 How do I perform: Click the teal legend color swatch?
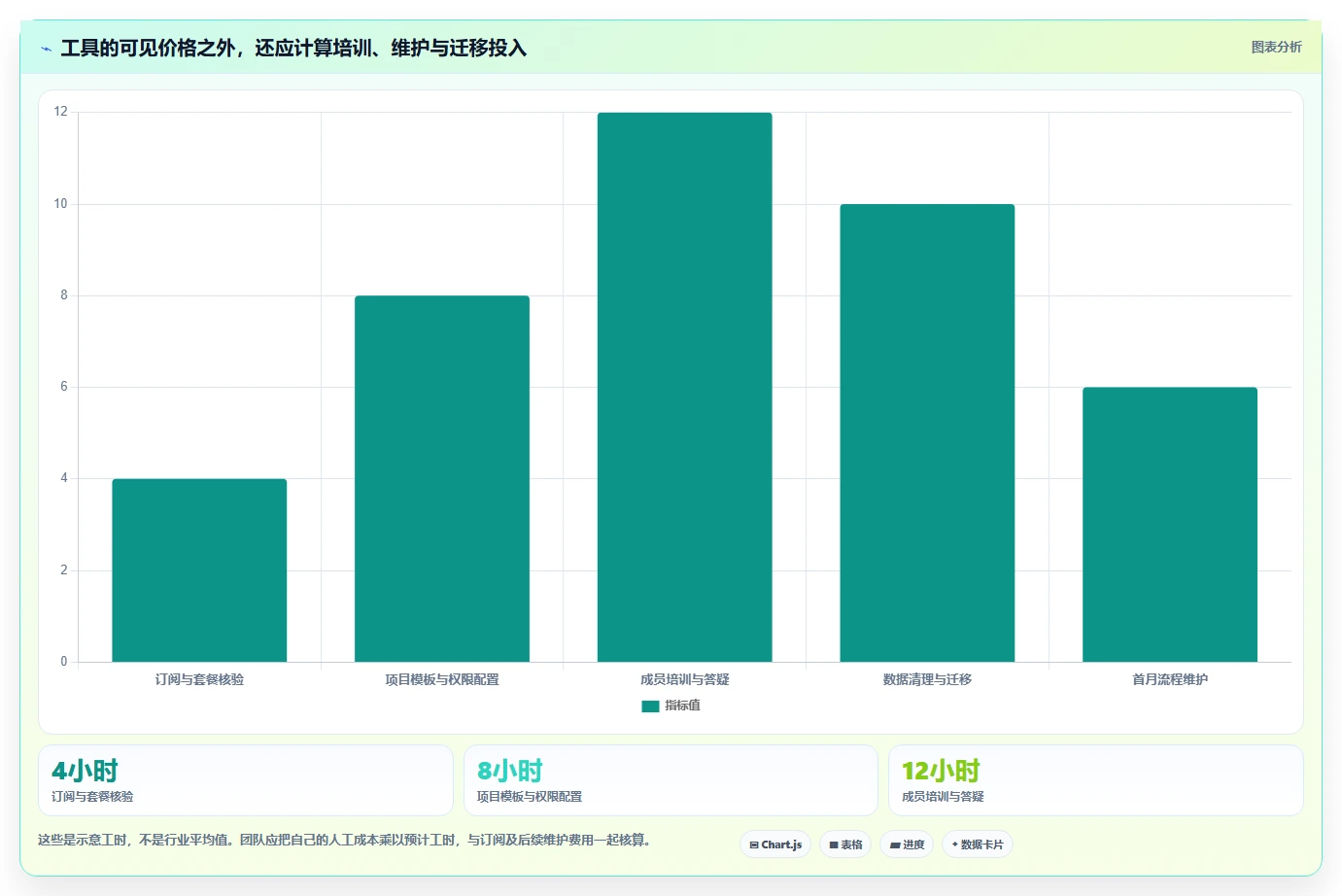[650, 706]
